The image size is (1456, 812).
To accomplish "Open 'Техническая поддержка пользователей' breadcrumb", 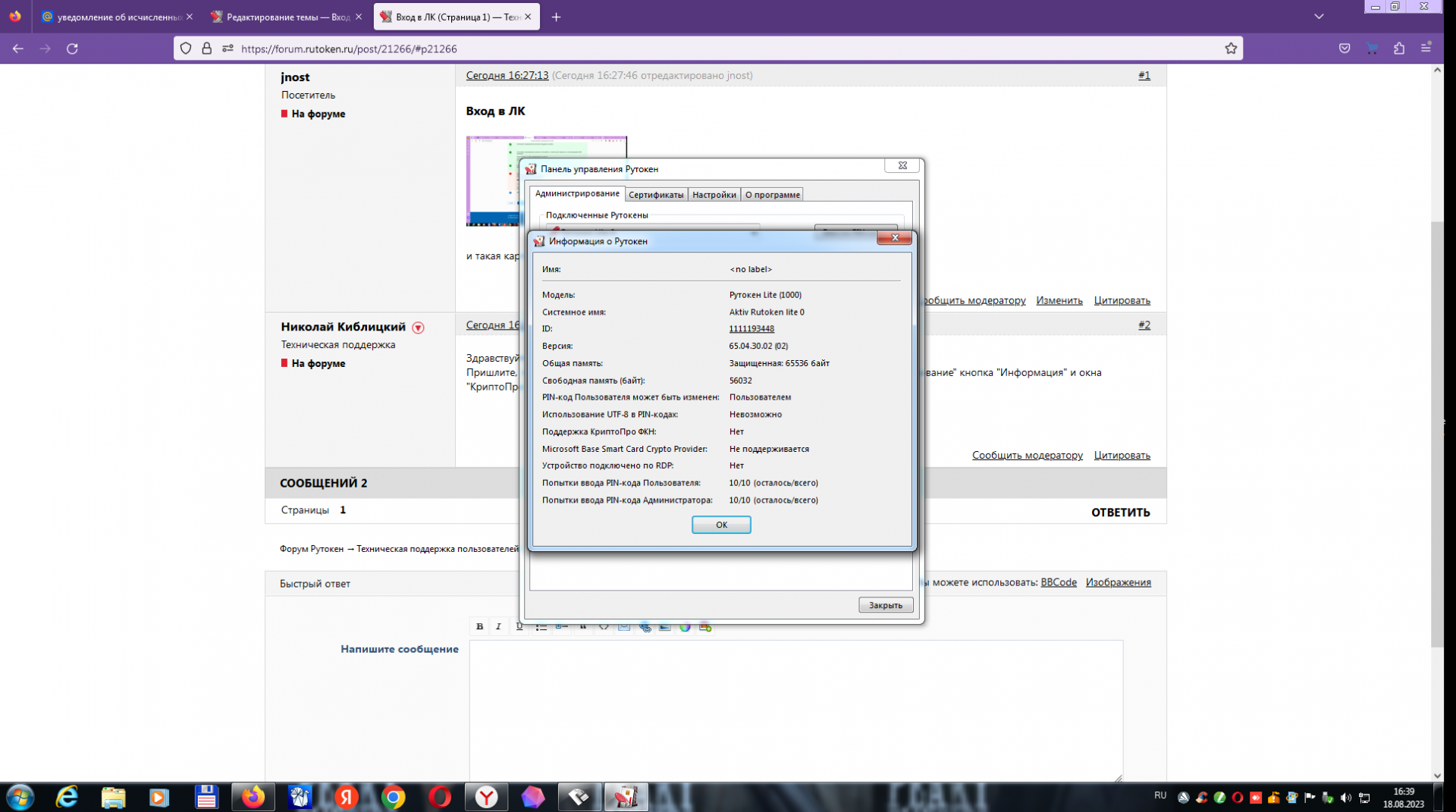I will [438, 549].
